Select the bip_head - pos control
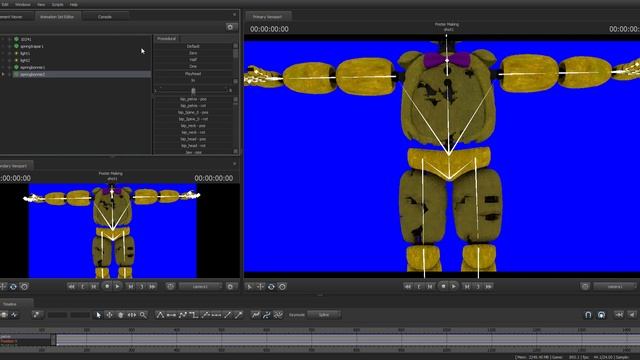The width and height of the screenshot is (640, 360). tap(193, 139)
